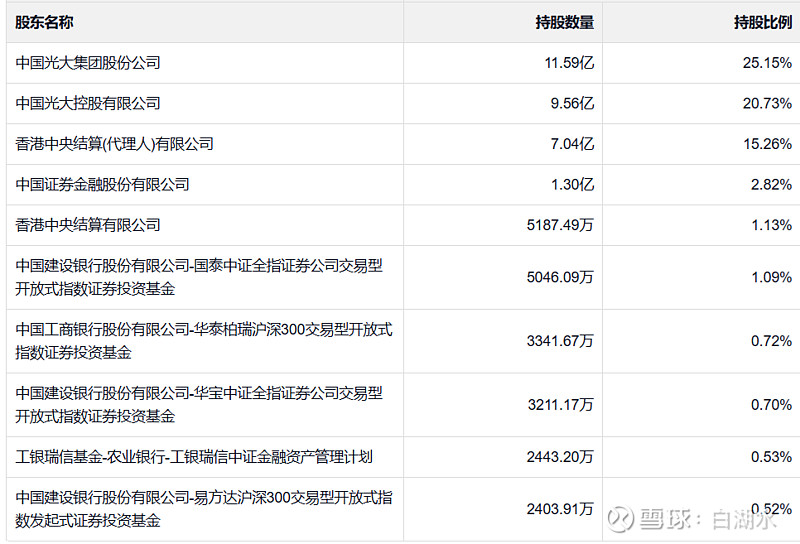Select the 2403.91万 holding value
Image resolution: width=800 pixels, height=544 pixels.
click(560, 509)
